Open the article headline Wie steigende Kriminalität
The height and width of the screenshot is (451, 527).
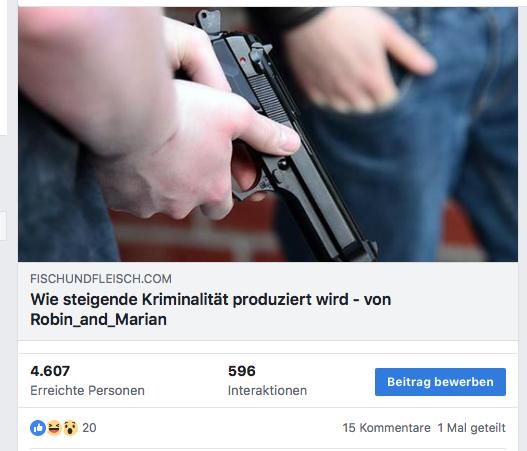click(211, 309)
